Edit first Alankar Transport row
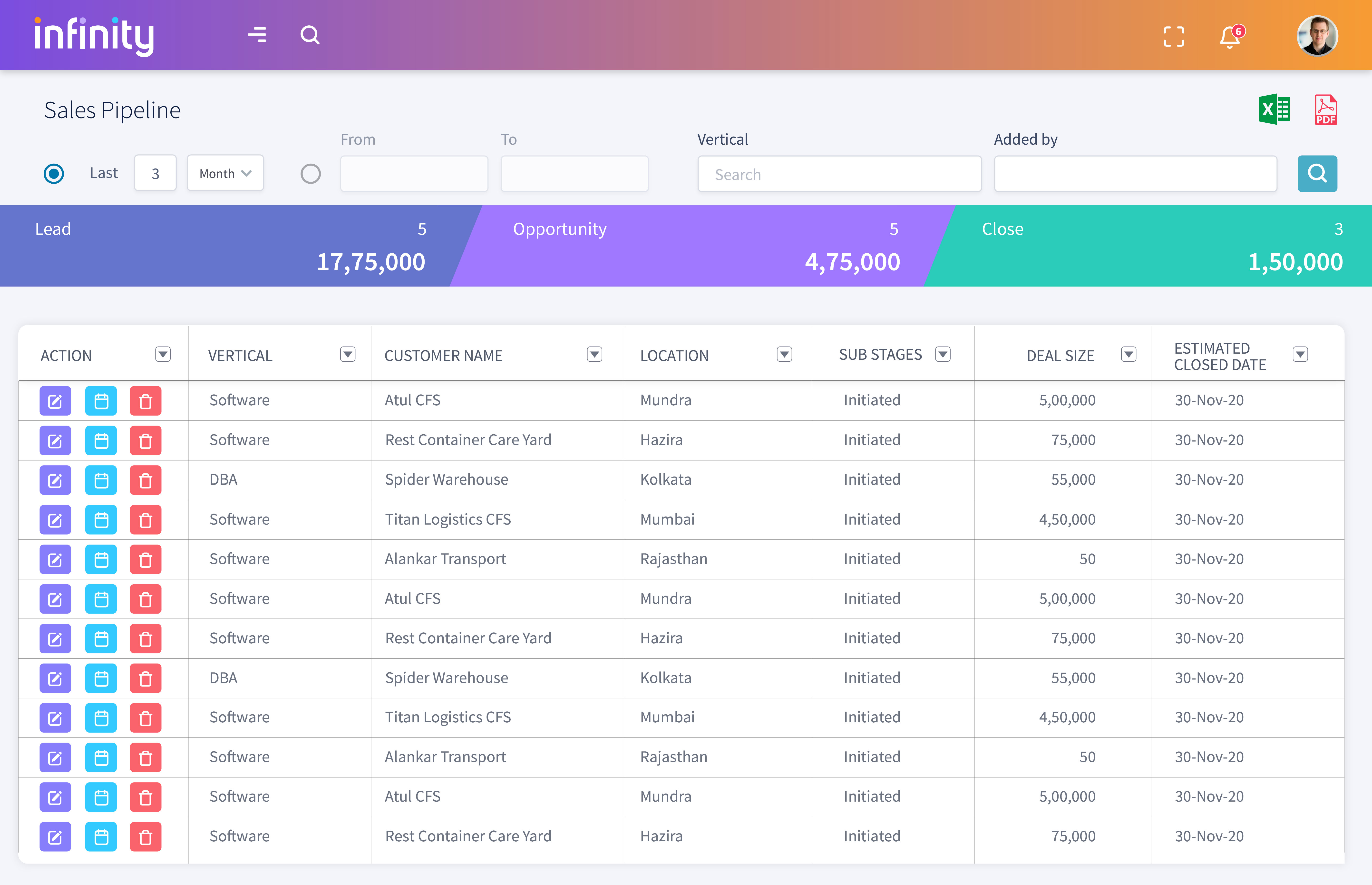 tap(55, 560)
